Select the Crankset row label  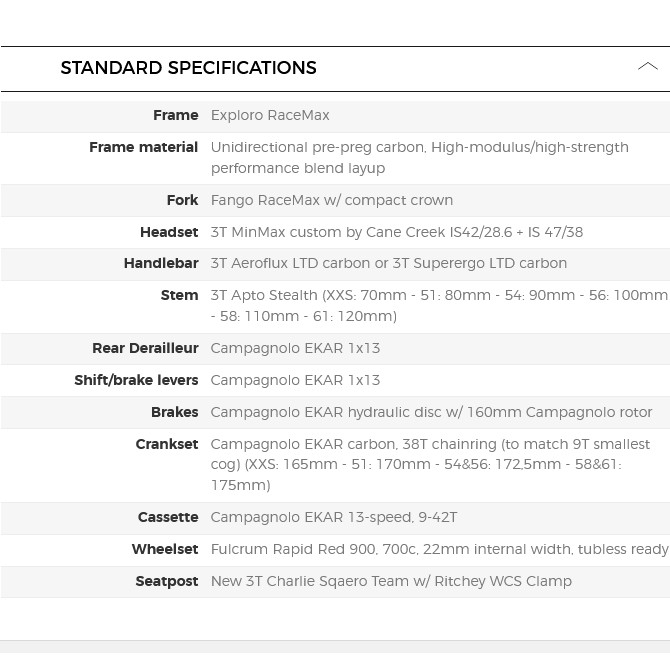click(x=167, y=444)
